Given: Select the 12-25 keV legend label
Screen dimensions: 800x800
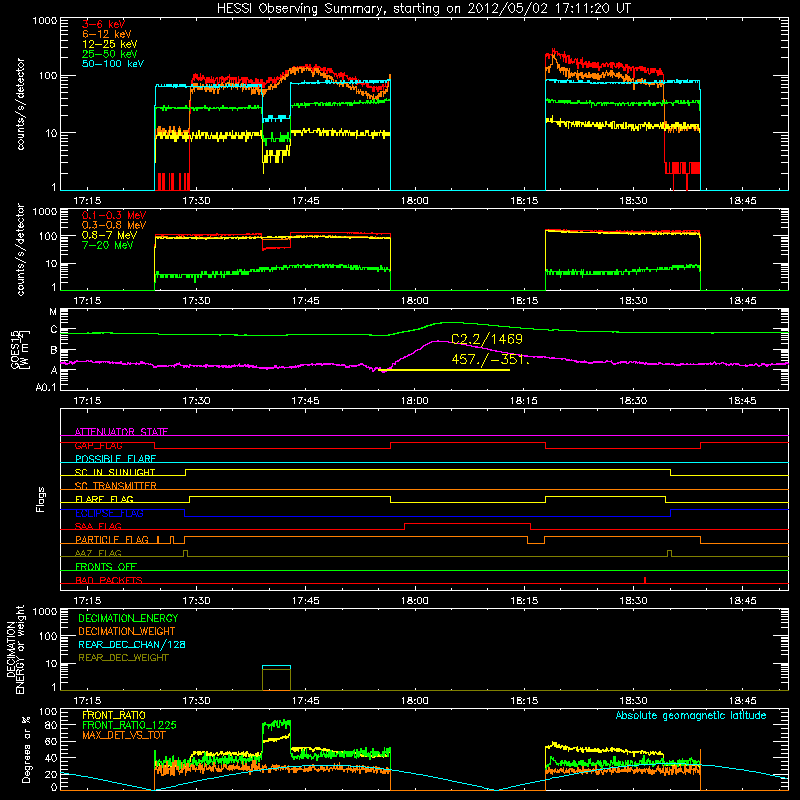Looking at the screenshot, I should tap(110, 44).
